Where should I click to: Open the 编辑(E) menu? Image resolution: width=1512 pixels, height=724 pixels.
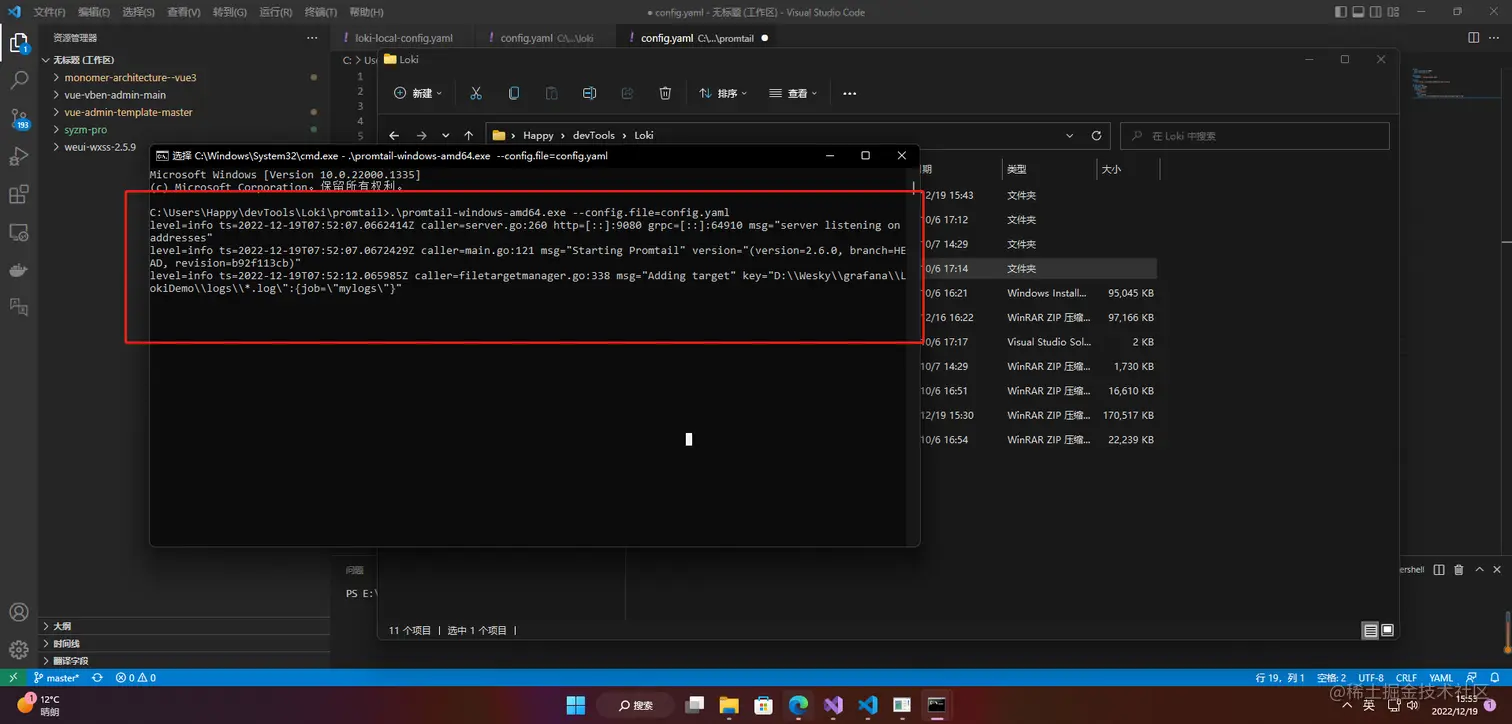coord(94,12)
